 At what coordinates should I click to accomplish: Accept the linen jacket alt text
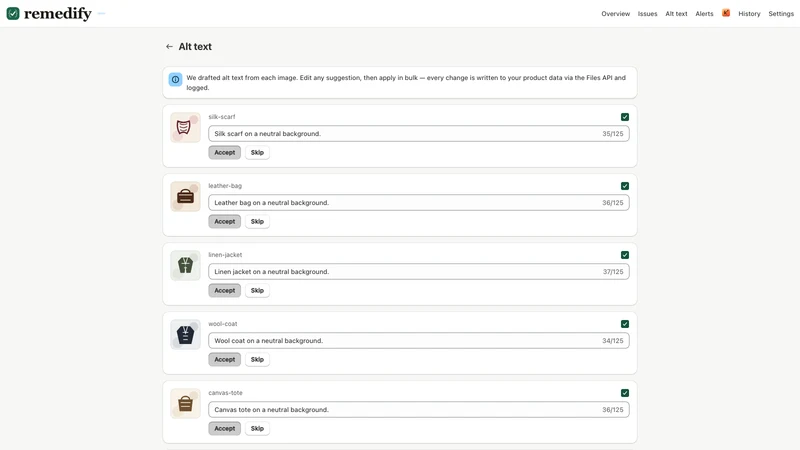(224, 290)
